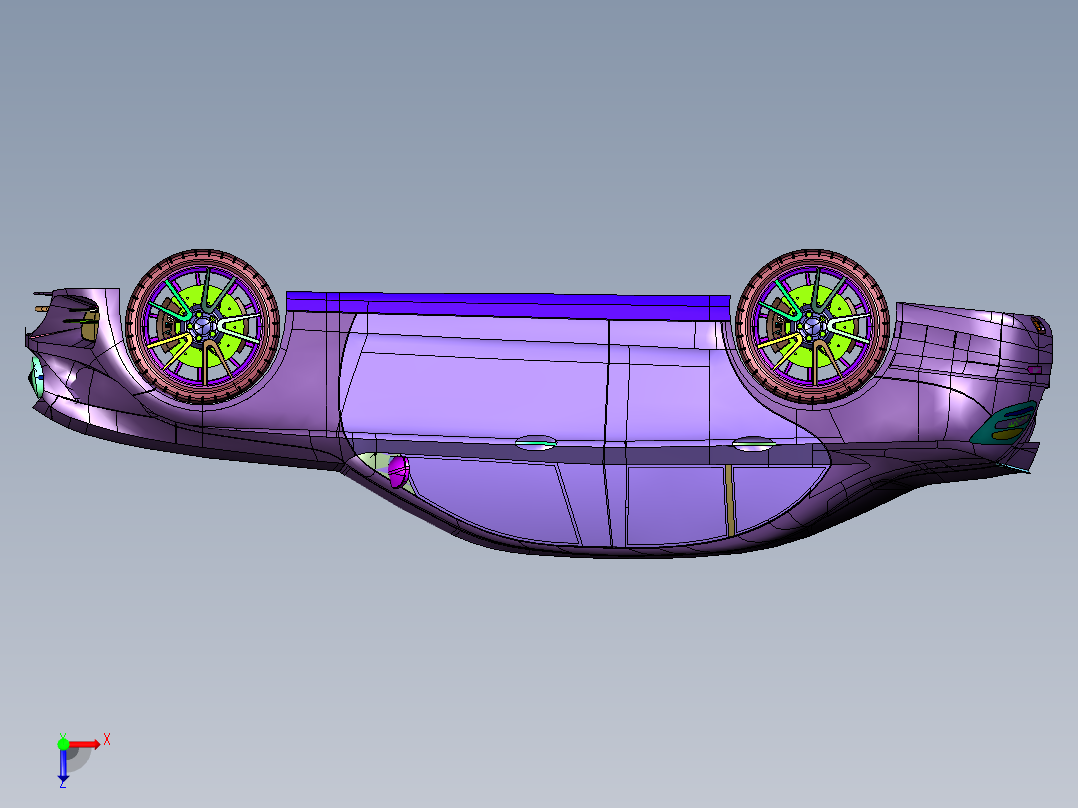Click the red X axis arrow of triad

click(85, 745)
